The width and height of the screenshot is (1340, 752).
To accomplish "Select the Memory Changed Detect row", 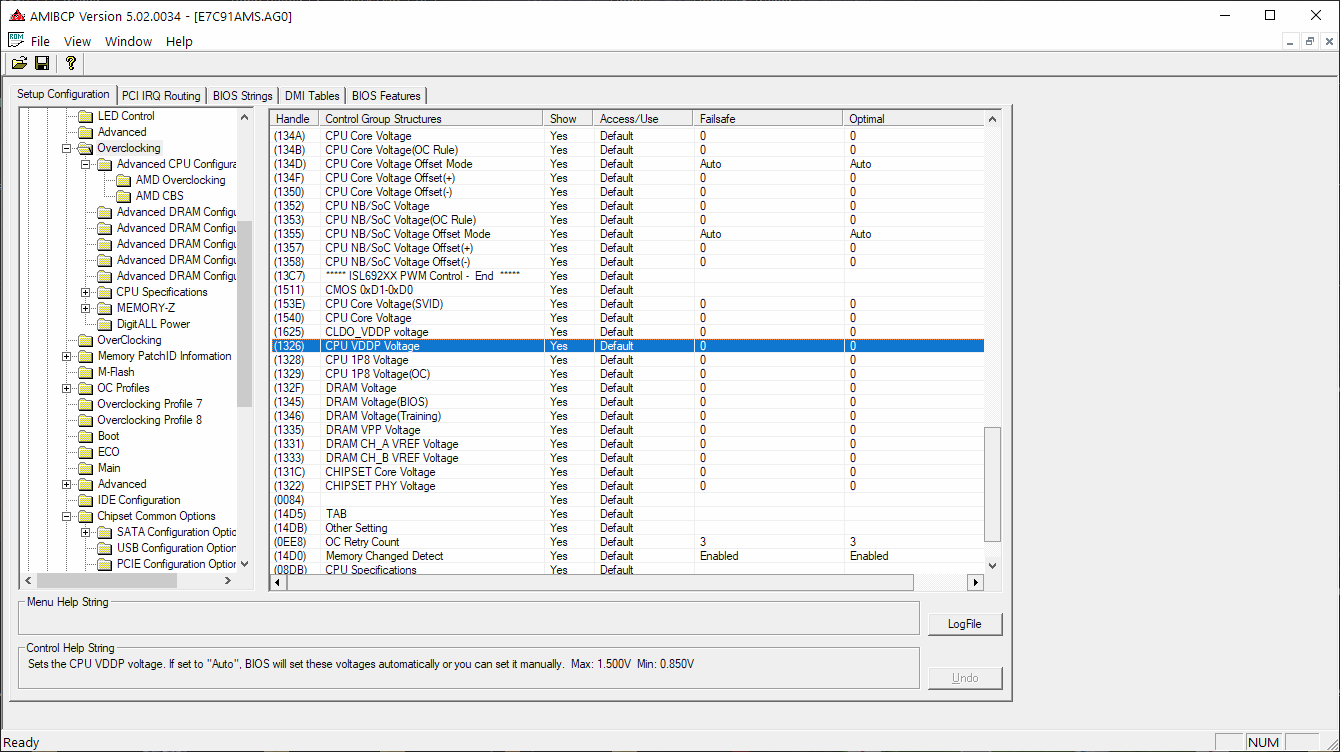I will 627,556.
